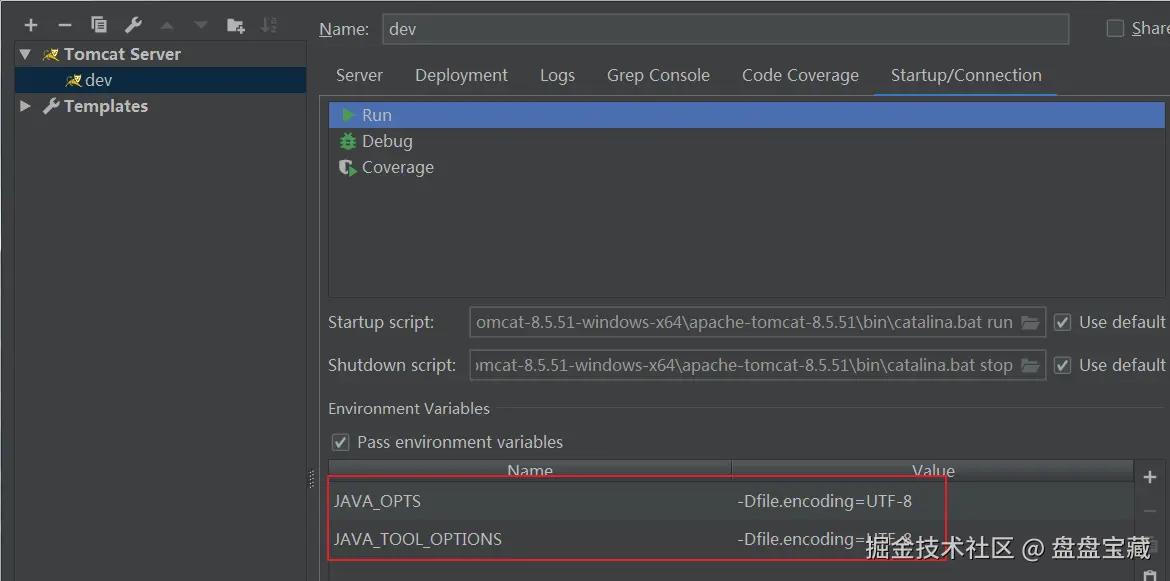Screen dimensions: 1170x581
Task: Collapse the Tomcat Server tree node
Action: coord(25,54)
